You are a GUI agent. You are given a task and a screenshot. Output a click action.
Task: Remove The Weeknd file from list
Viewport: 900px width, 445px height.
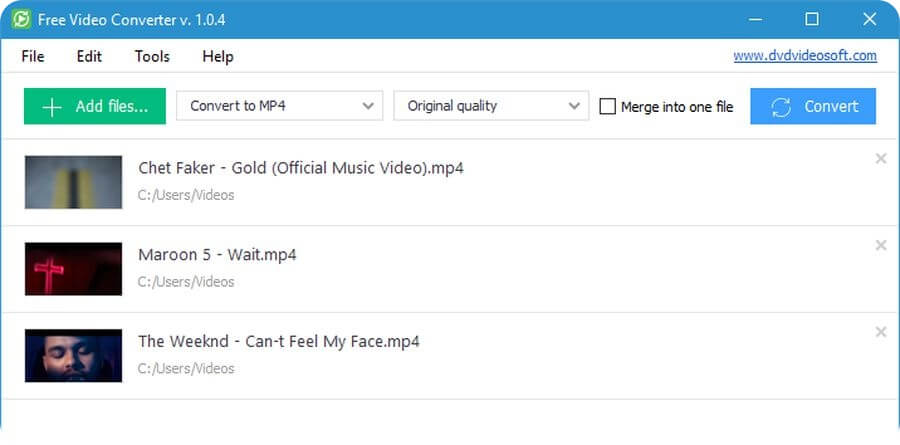coord(880,332)
